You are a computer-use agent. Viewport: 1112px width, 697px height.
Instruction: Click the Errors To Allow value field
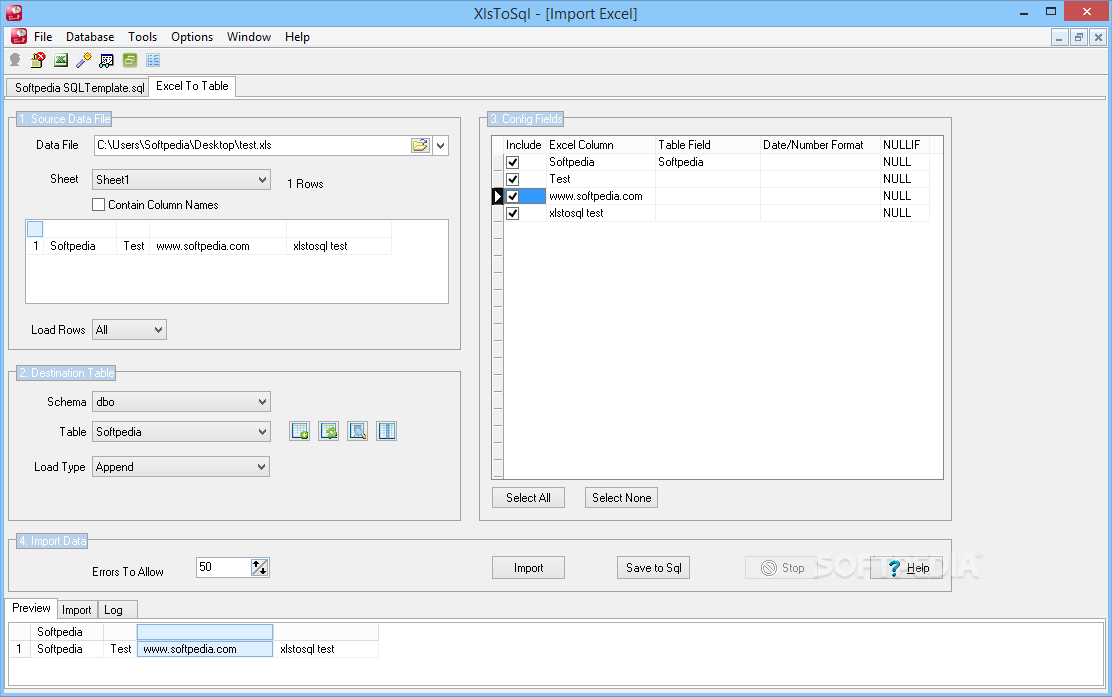coord(223,567)
